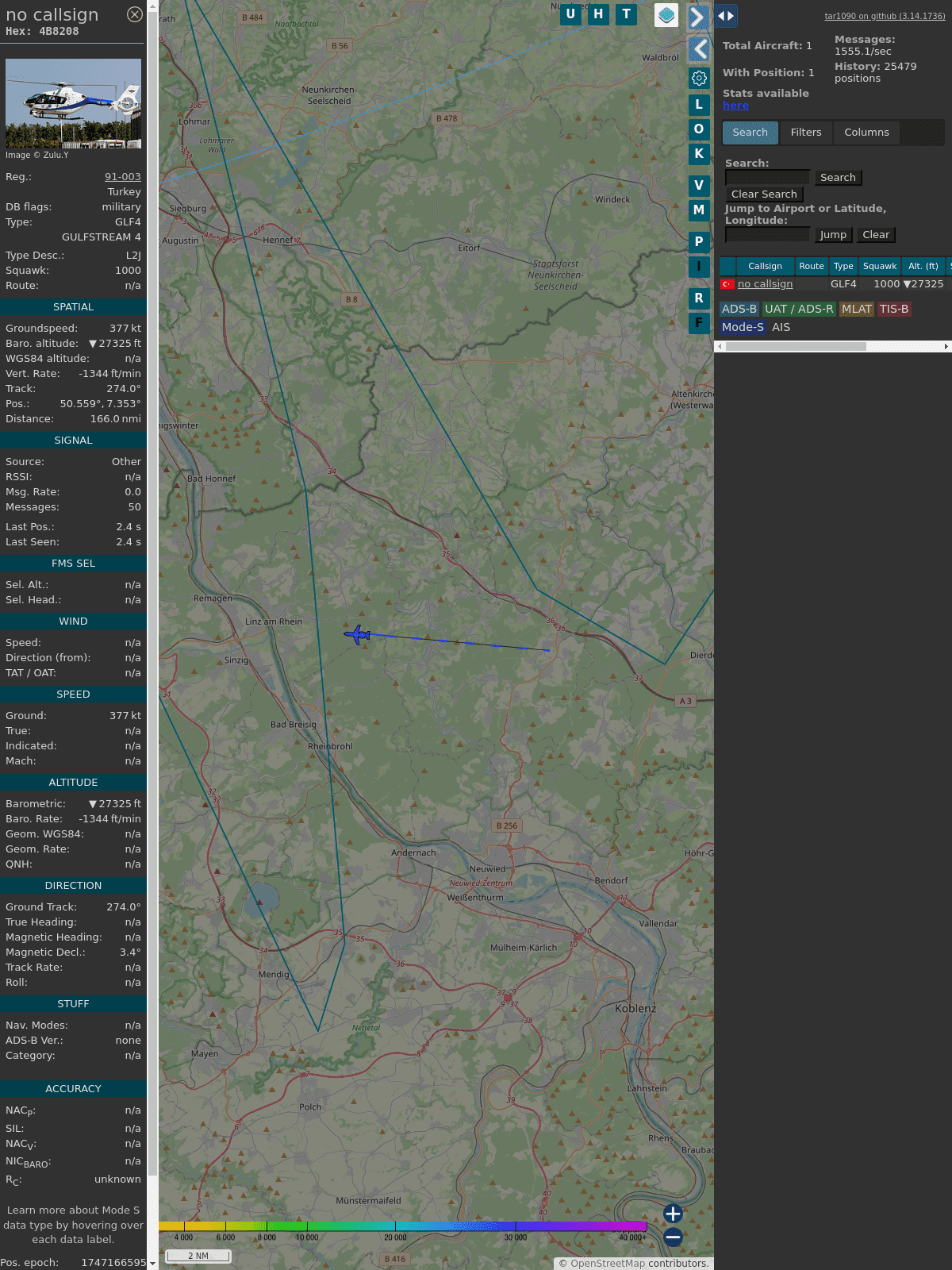Open the helicopter photo thumbnail

(x=73, y=103)
